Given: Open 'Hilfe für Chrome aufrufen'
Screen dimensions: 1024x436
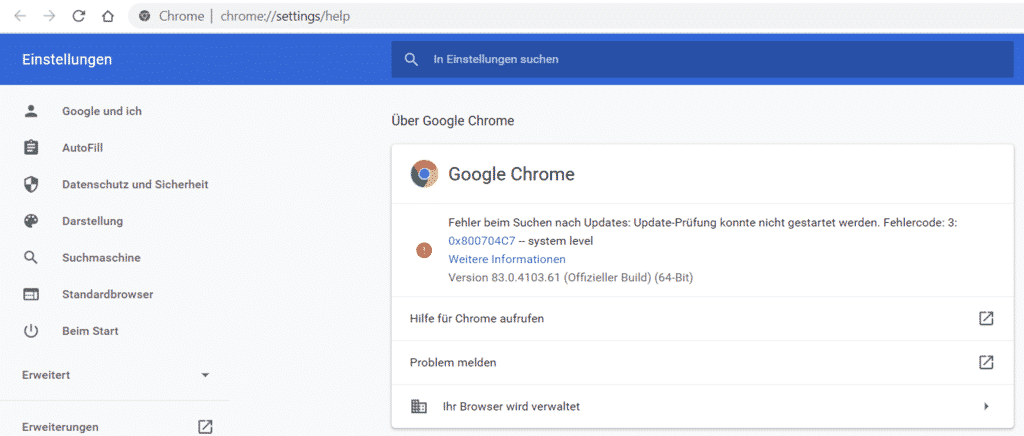Looking at the screenshot, I should (x=703, y=319).
